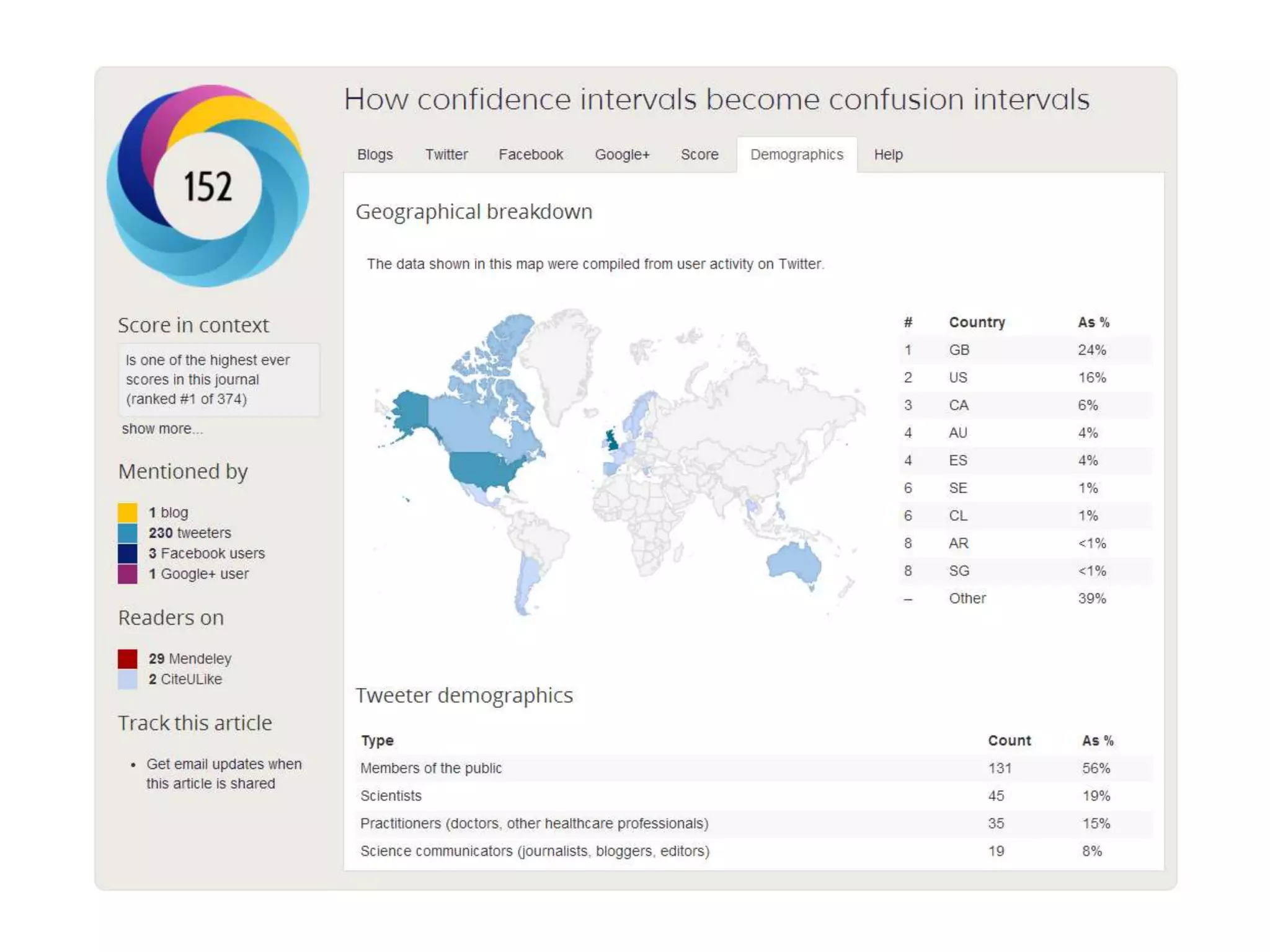Click the 29 Mendeley readers link

coord(190,658)
